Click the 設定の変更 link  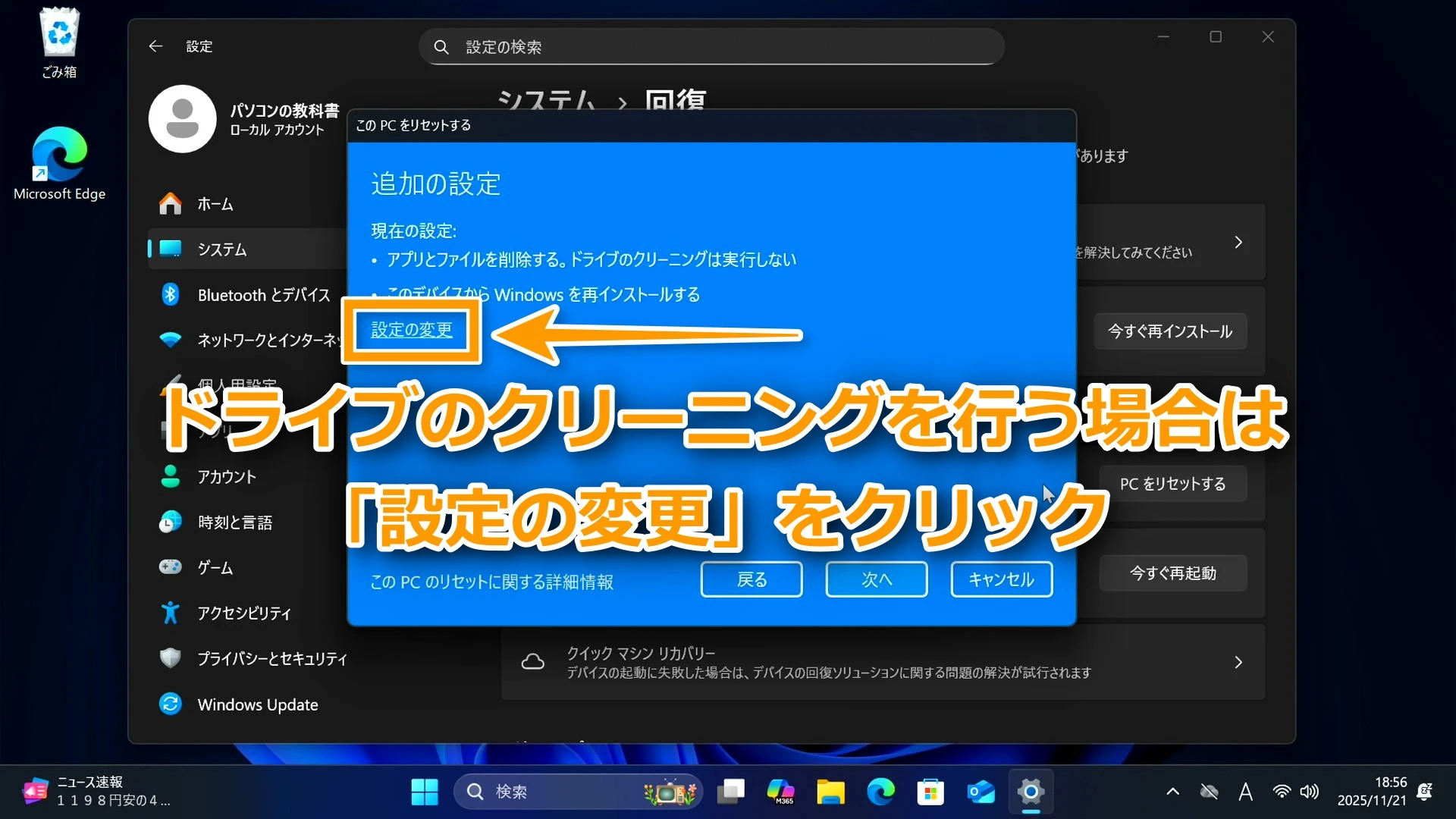click(411, 330)
